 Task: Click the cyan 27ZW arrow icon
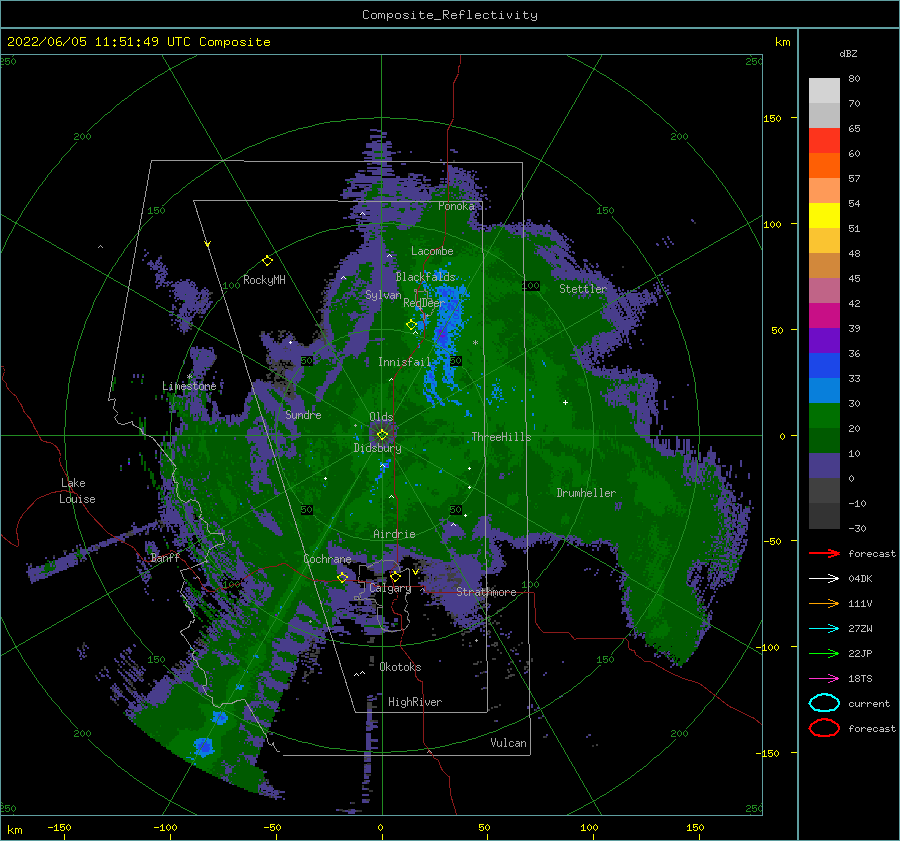[x=824, y=629]
